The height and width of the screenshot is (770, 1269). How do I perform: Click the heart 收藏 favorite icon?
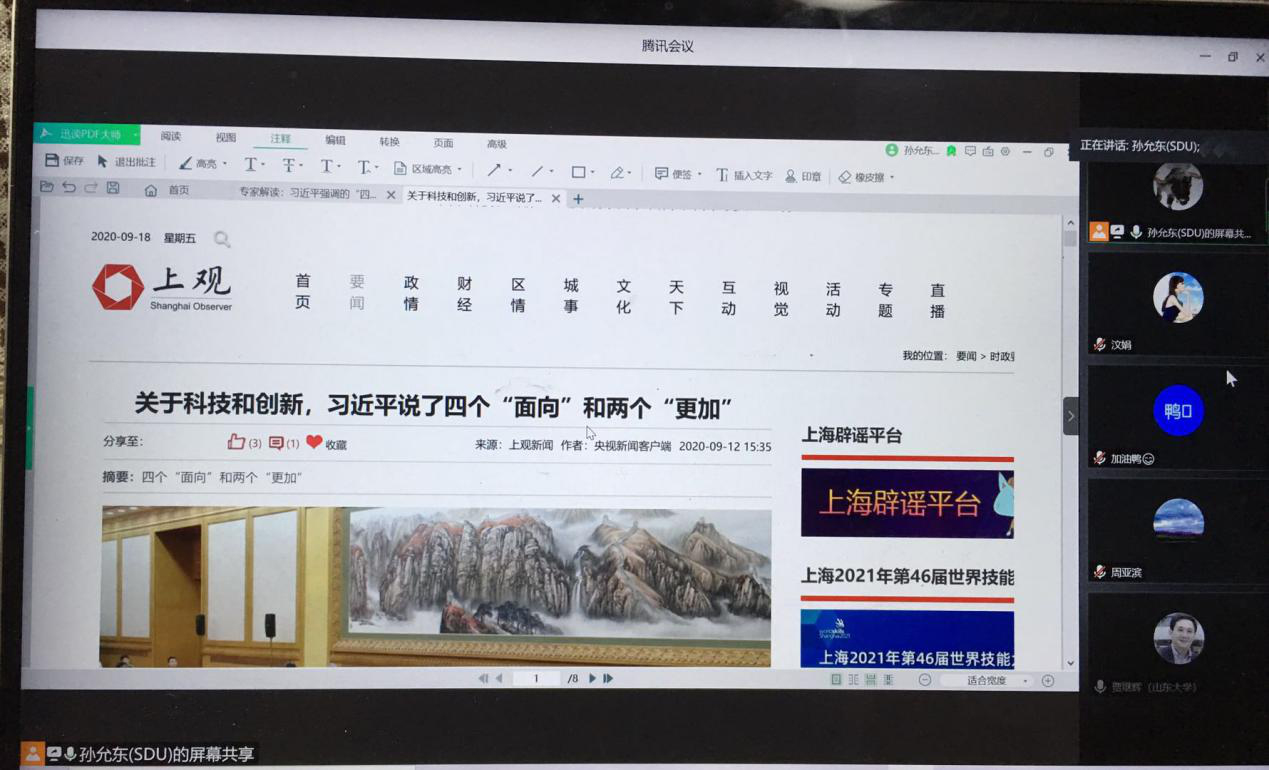click(x=314, y=442)
